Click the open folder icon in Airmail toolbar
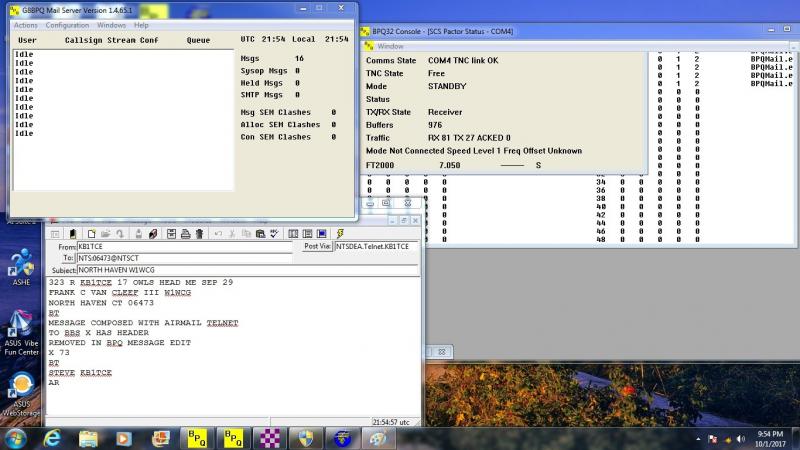This screenshot has height=450, width=800. point(106,234)
